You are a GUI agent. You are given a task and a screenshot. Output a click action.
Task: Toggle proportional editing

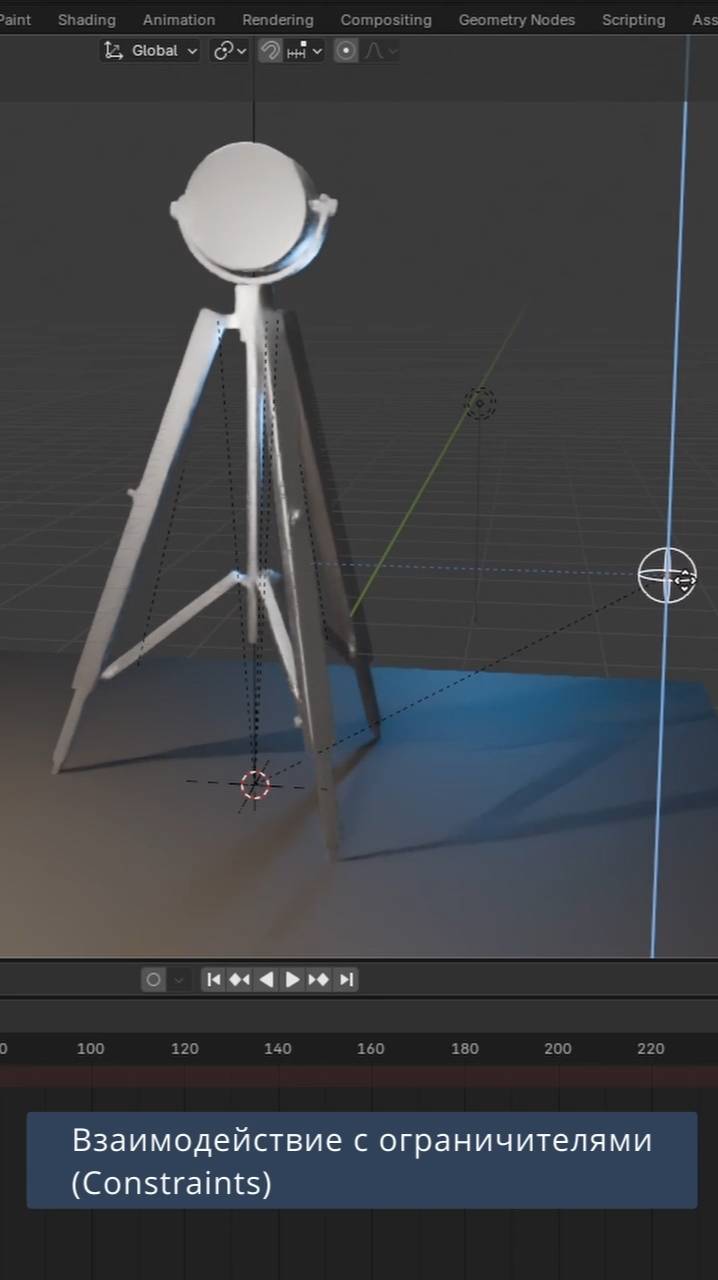tap(346, 51)
